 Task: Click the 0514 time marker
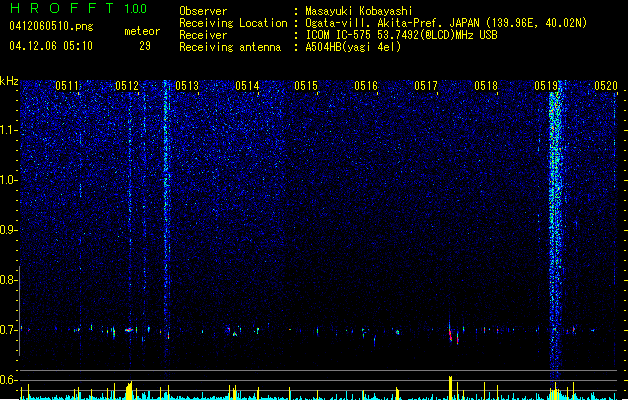point(247,86)
